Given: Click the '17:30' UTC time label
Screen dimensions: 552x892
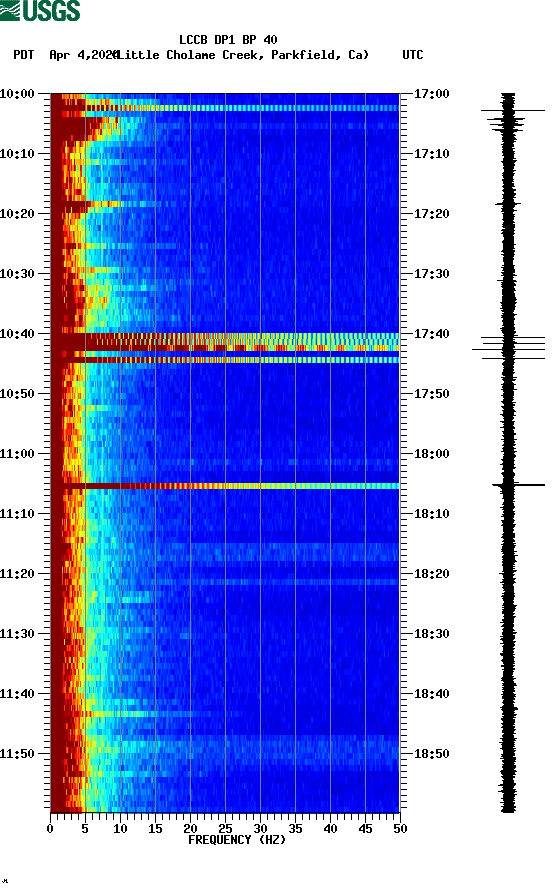Looking at the screenshot, I should tap(431, 274).
